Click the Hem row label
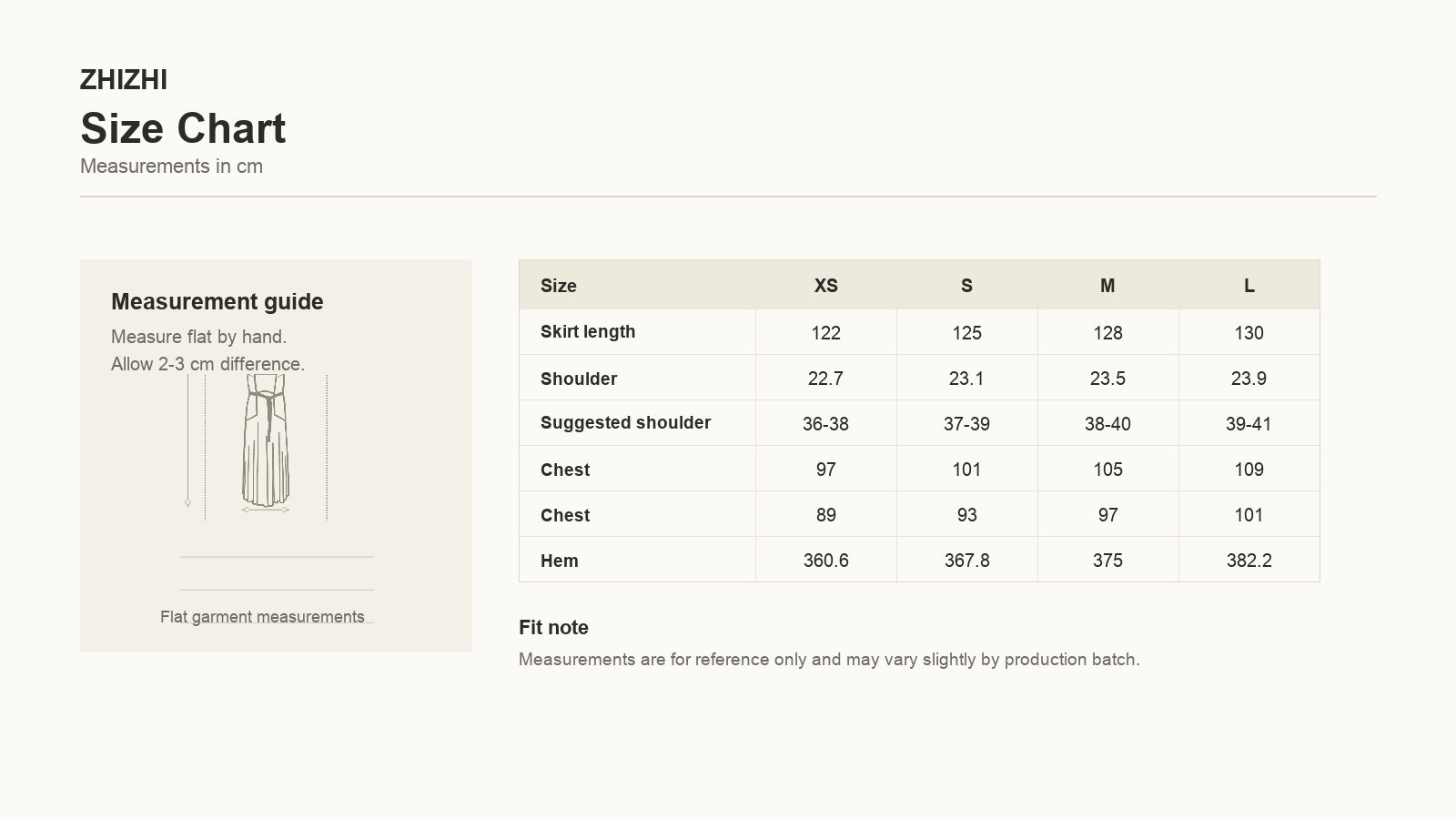 (559, 561)
